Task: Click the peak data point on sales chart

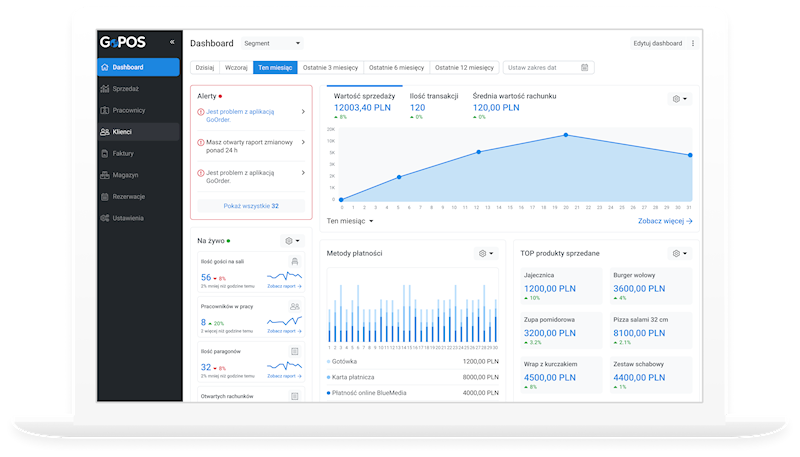Action: point(566,135)
